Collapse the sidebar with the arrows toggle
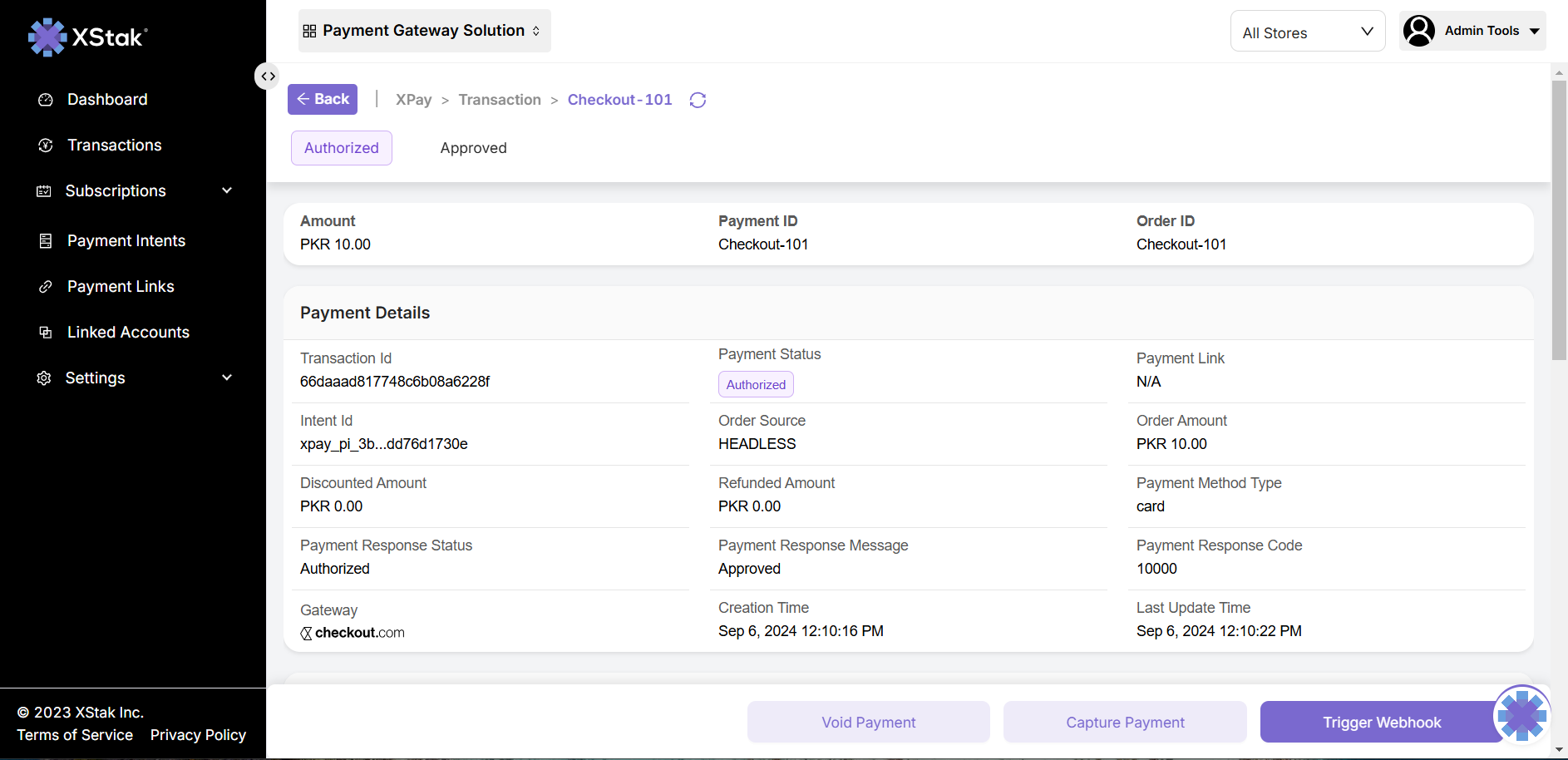This screenshot has width=1568, height=760. point(267,76)
